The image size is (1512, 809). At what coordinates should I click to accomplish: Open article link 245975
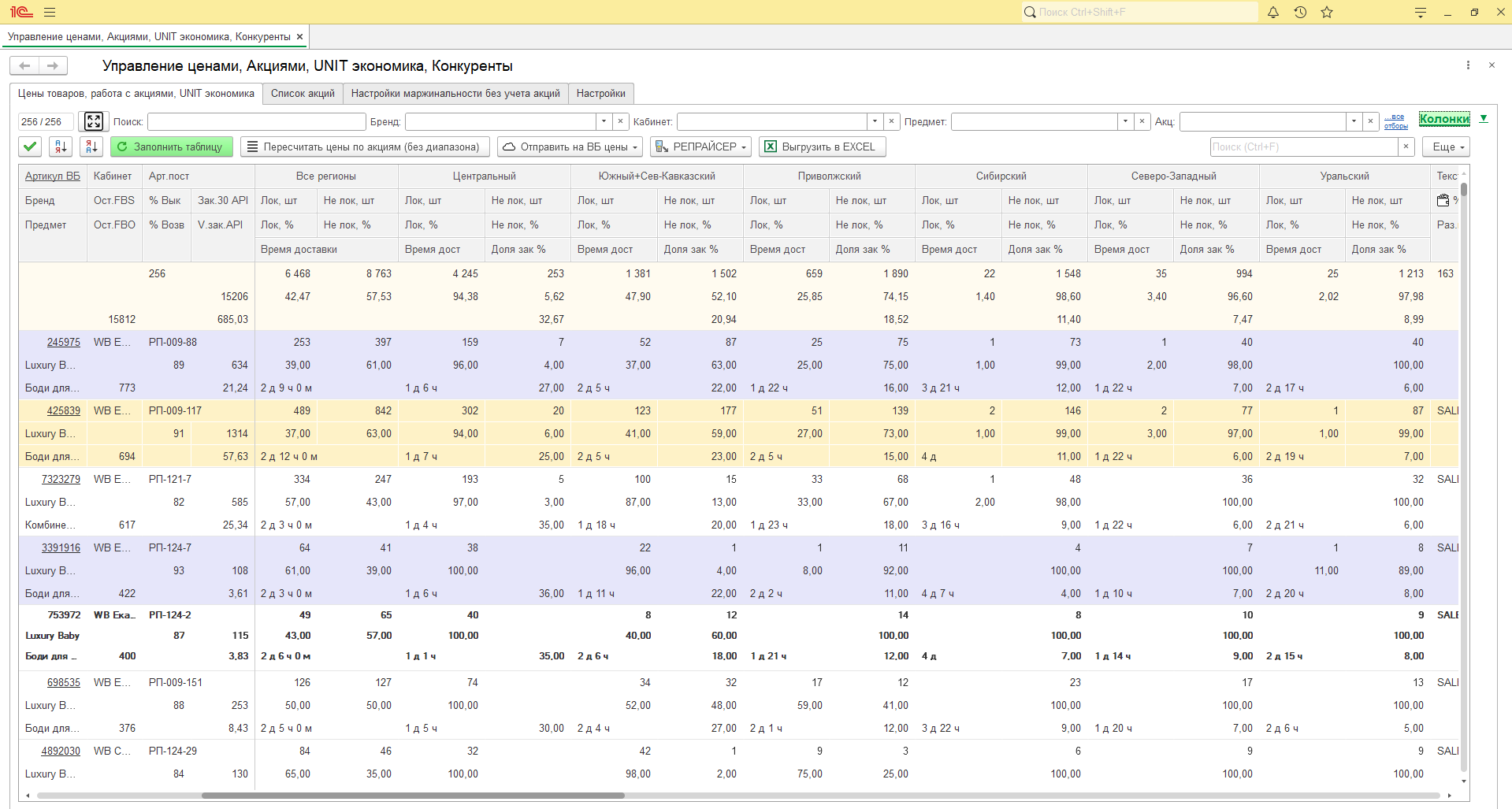pos(63,343)
